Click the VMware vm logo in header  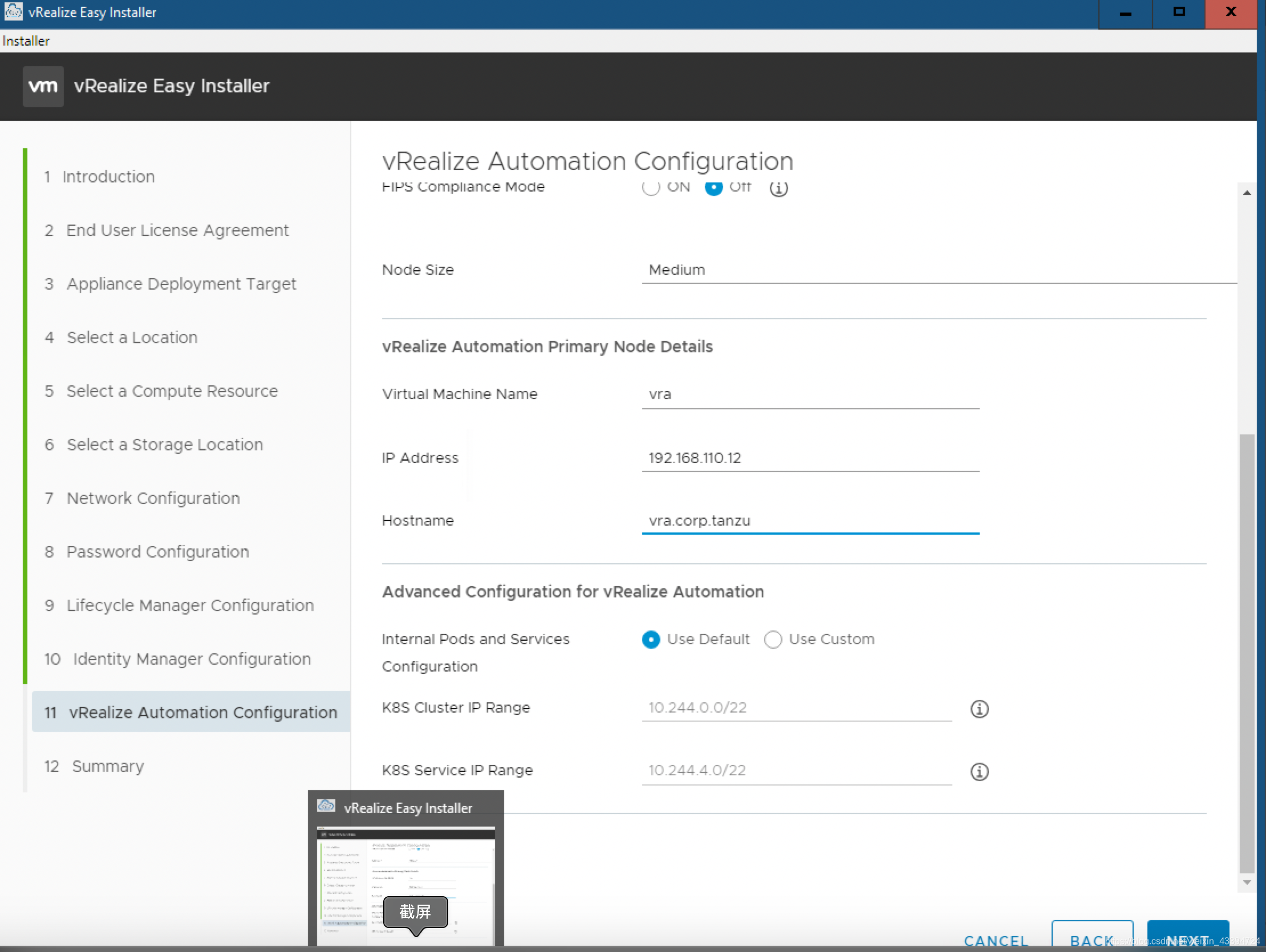tap(43, 86)
